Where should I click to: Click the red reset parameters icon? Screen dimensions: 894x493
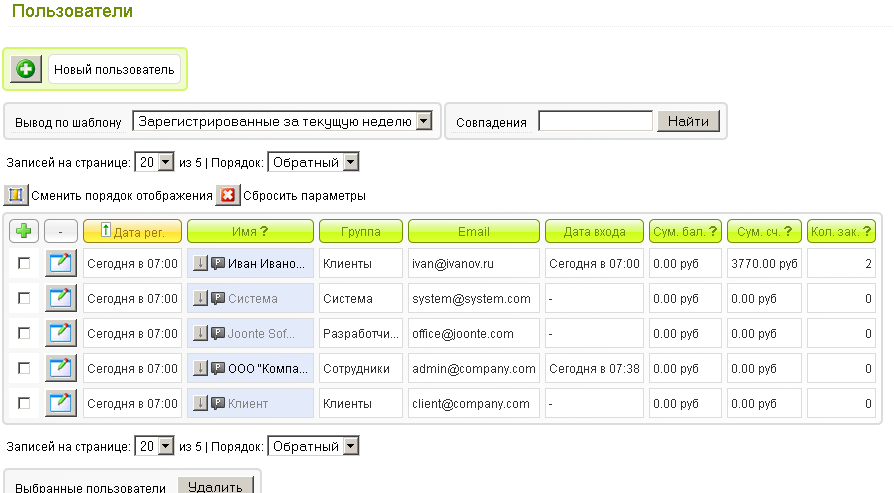tap(228, 195)
